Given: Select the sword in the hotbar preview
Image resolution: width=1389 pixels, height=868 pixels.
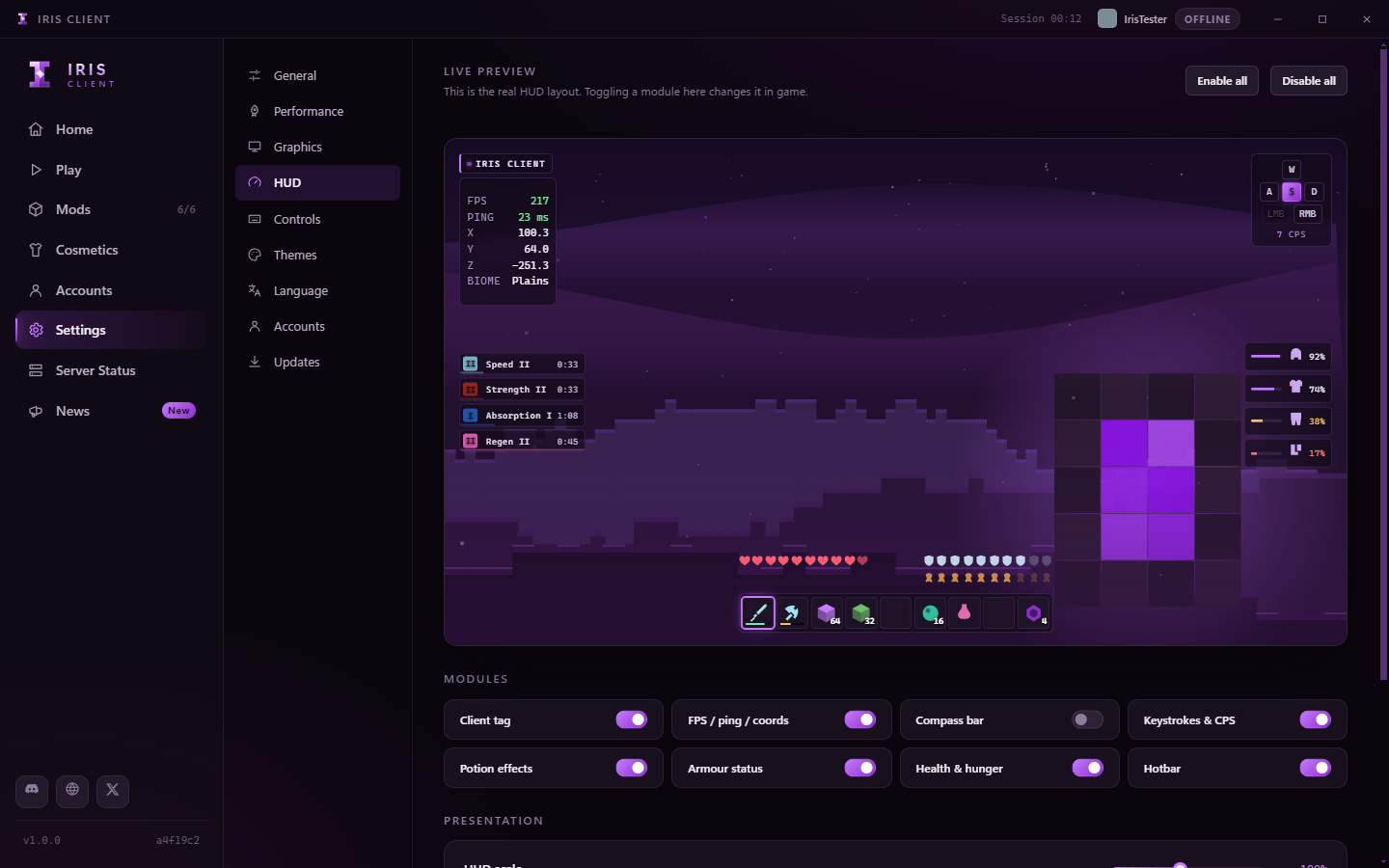Looking at the screenshot, I should tap(758, 612).
